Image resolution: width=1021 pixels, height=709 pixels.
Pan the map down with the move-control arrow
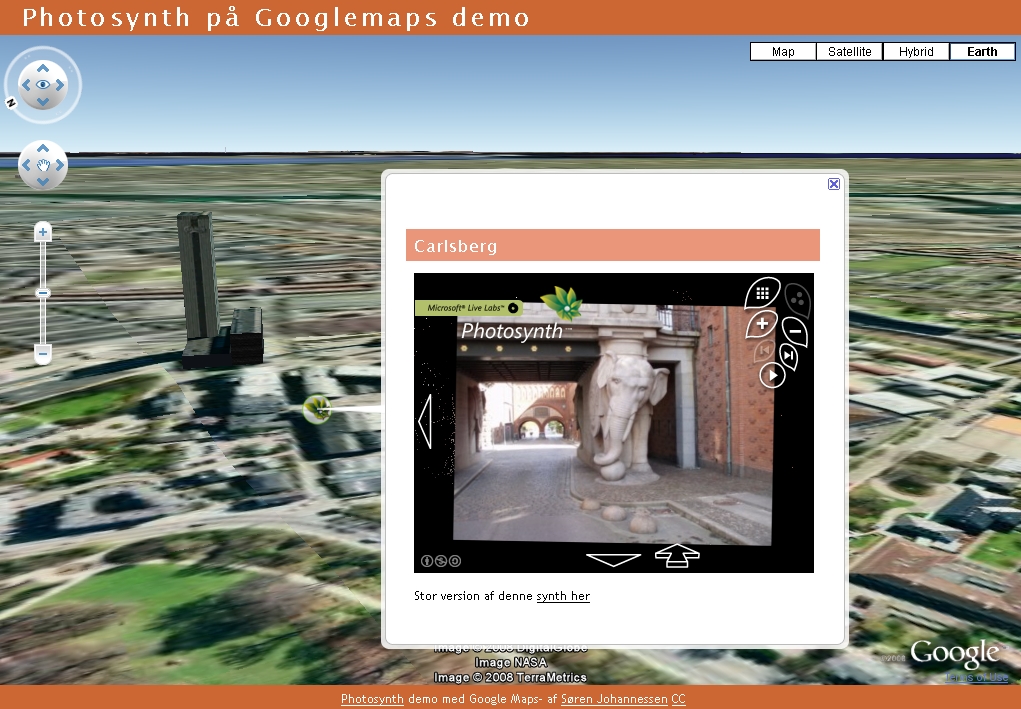pyautogui.click(x=43, y=181)
